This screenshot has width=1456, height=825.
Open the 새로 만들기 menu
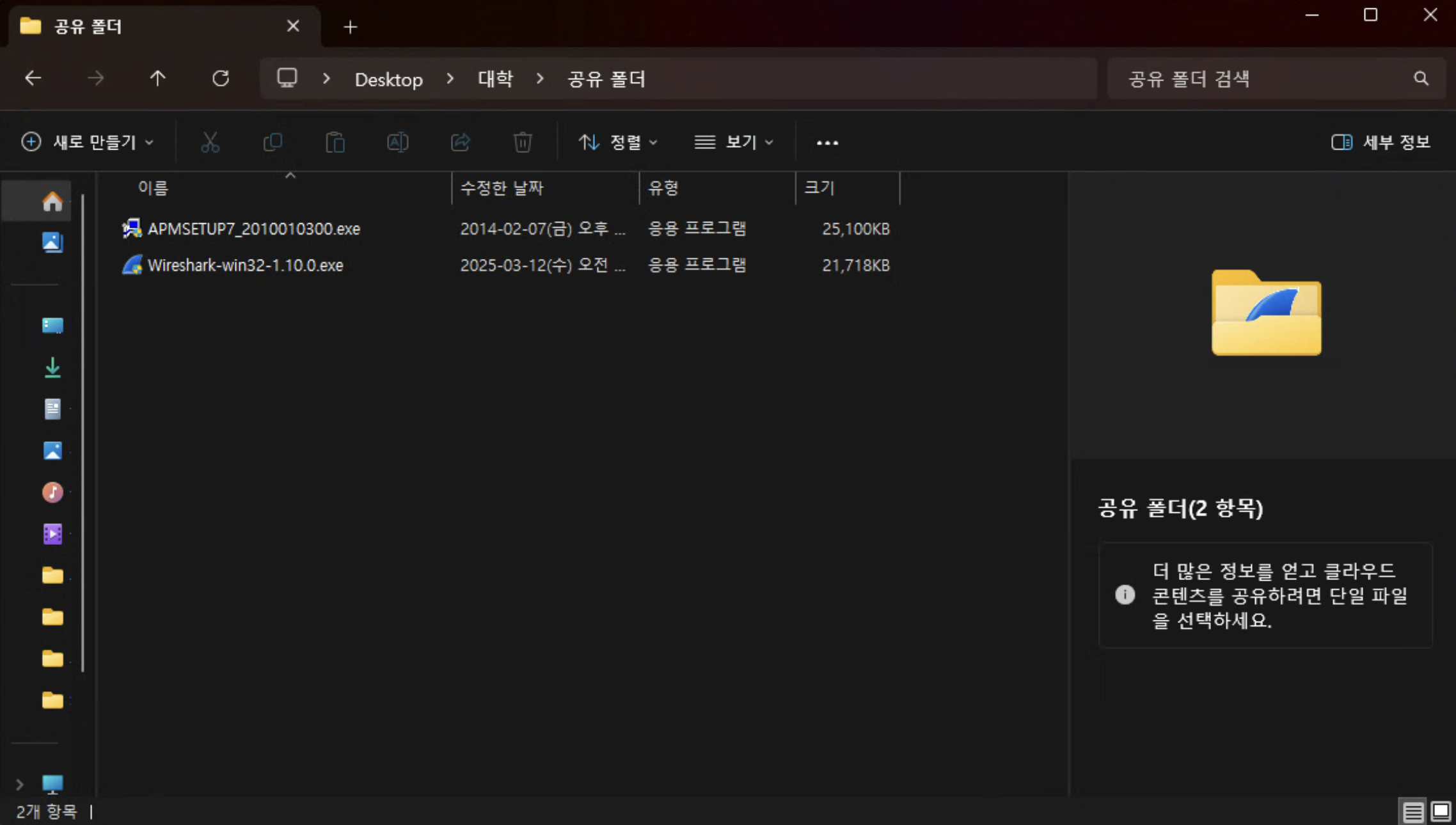pos(87,142)
